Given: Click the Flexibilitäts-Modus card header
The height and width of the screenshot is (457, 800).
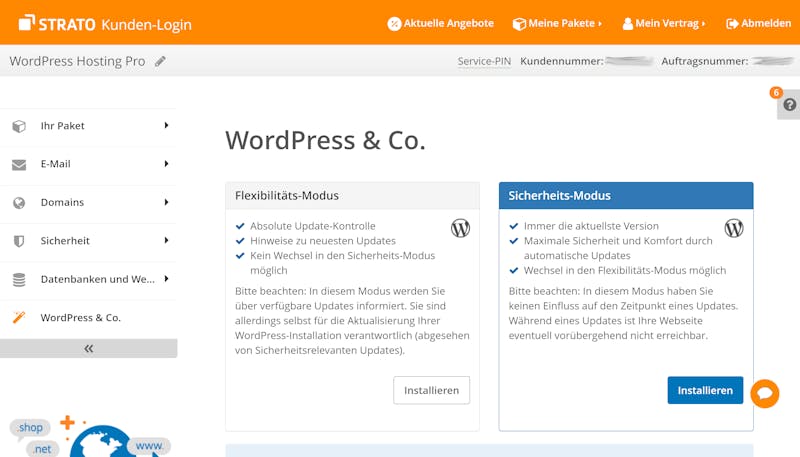Looking at the screenshot, I should (352, 195).
